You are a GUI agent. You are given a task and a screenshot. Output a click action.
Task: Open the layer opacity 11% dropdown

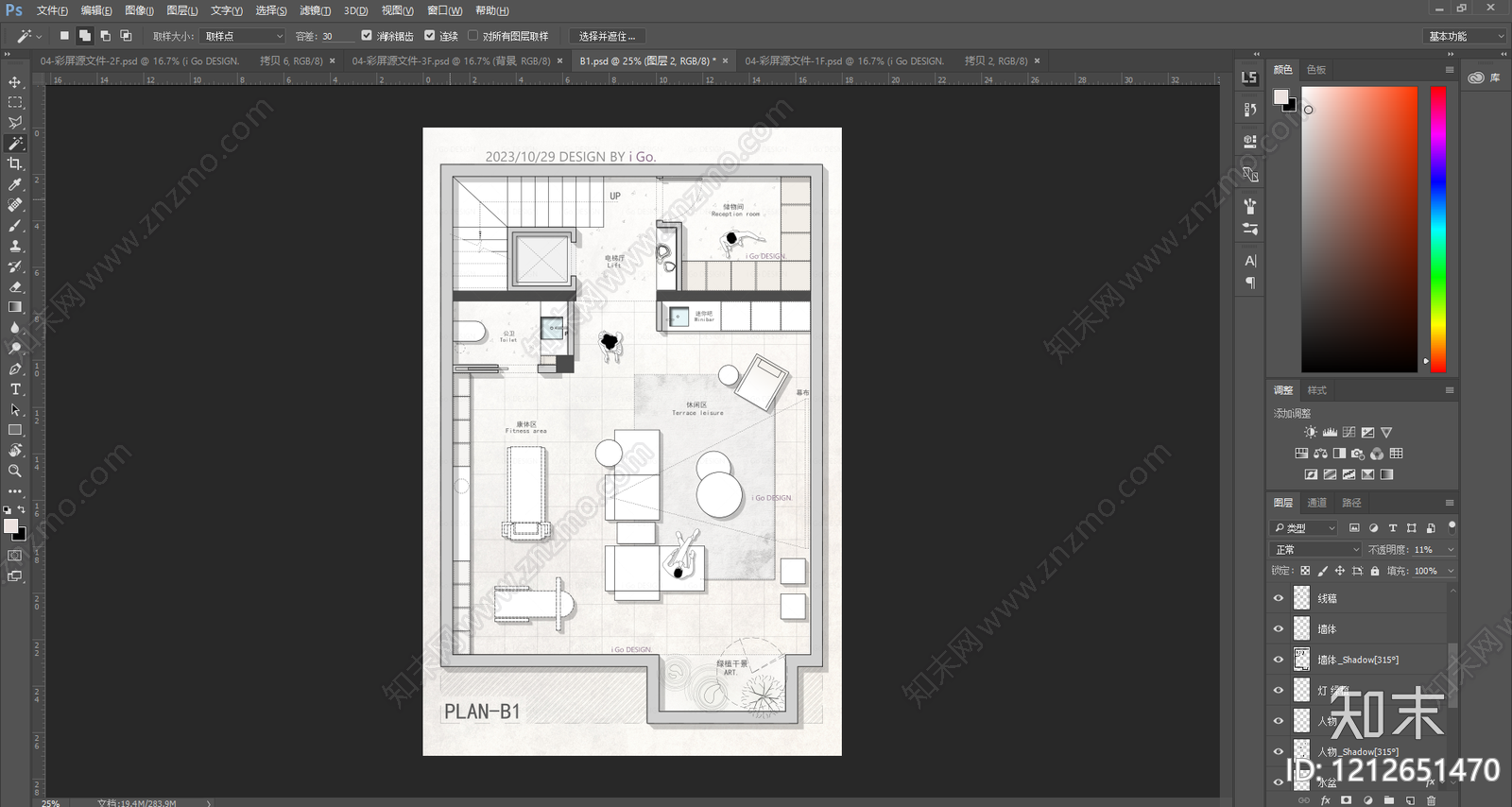[1451, 549]
